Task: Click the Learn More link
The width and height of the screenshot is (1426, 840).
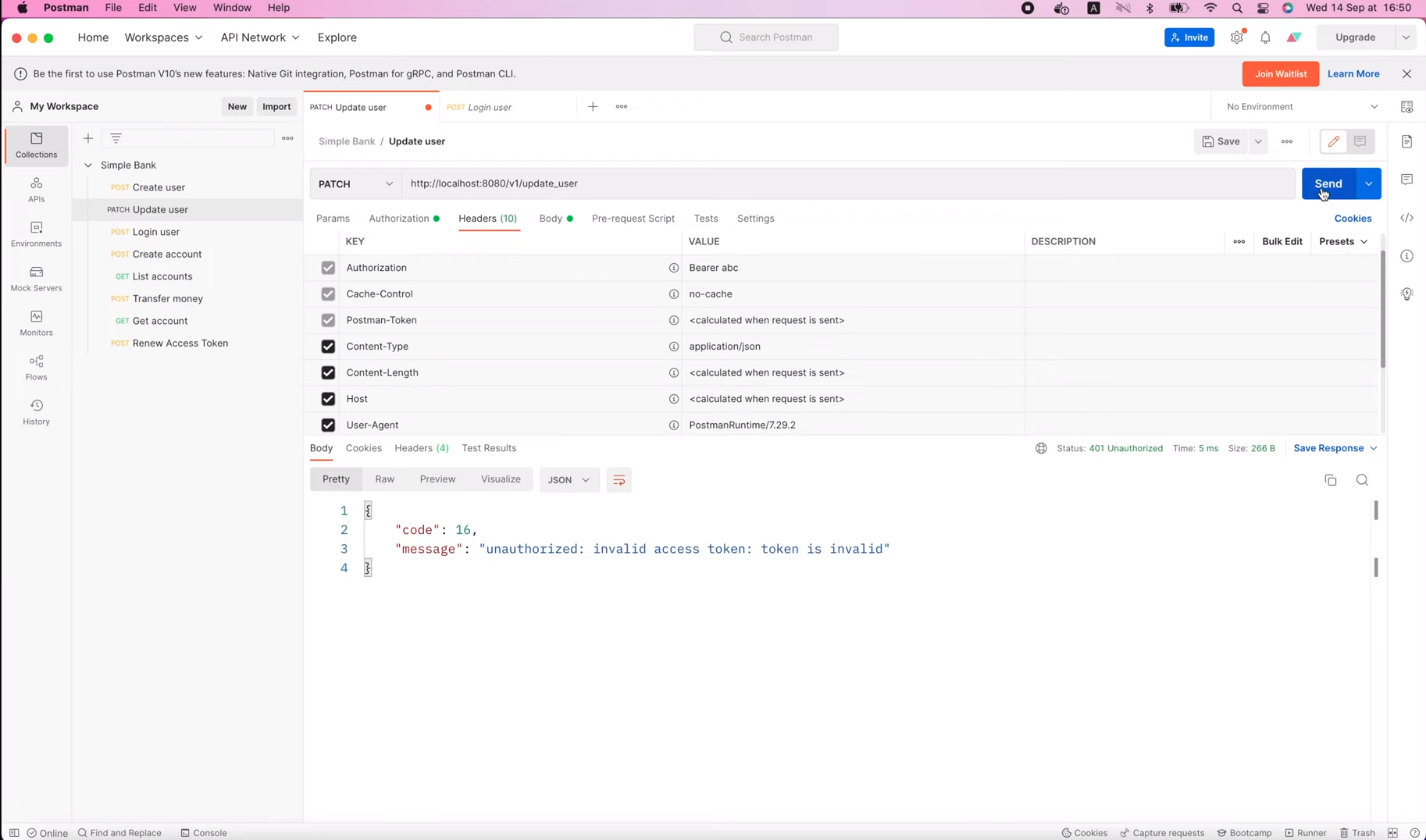Action: [x=1353, y=74]
